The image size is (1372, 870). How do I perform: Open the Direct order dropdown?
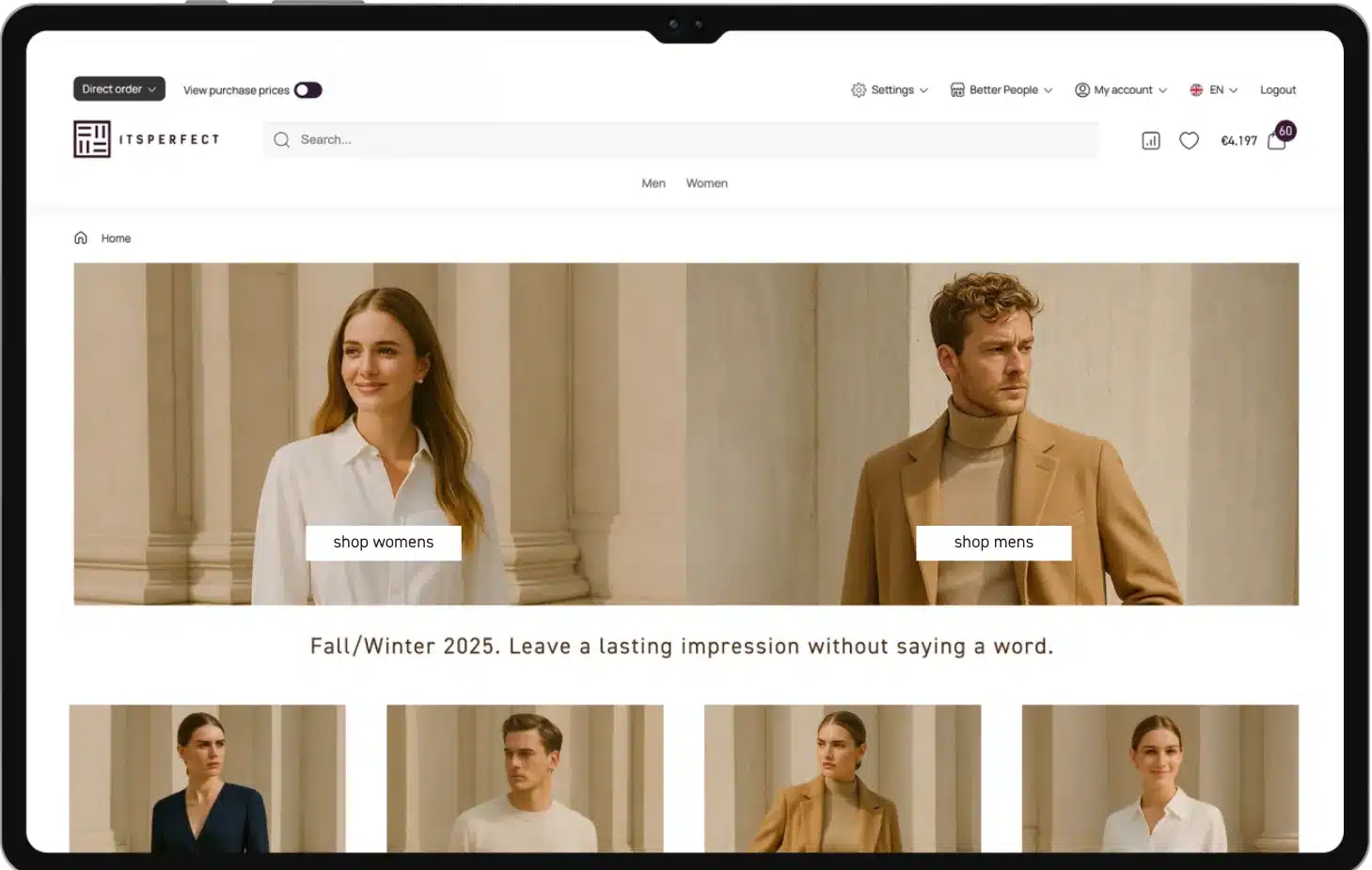[119, 89]
